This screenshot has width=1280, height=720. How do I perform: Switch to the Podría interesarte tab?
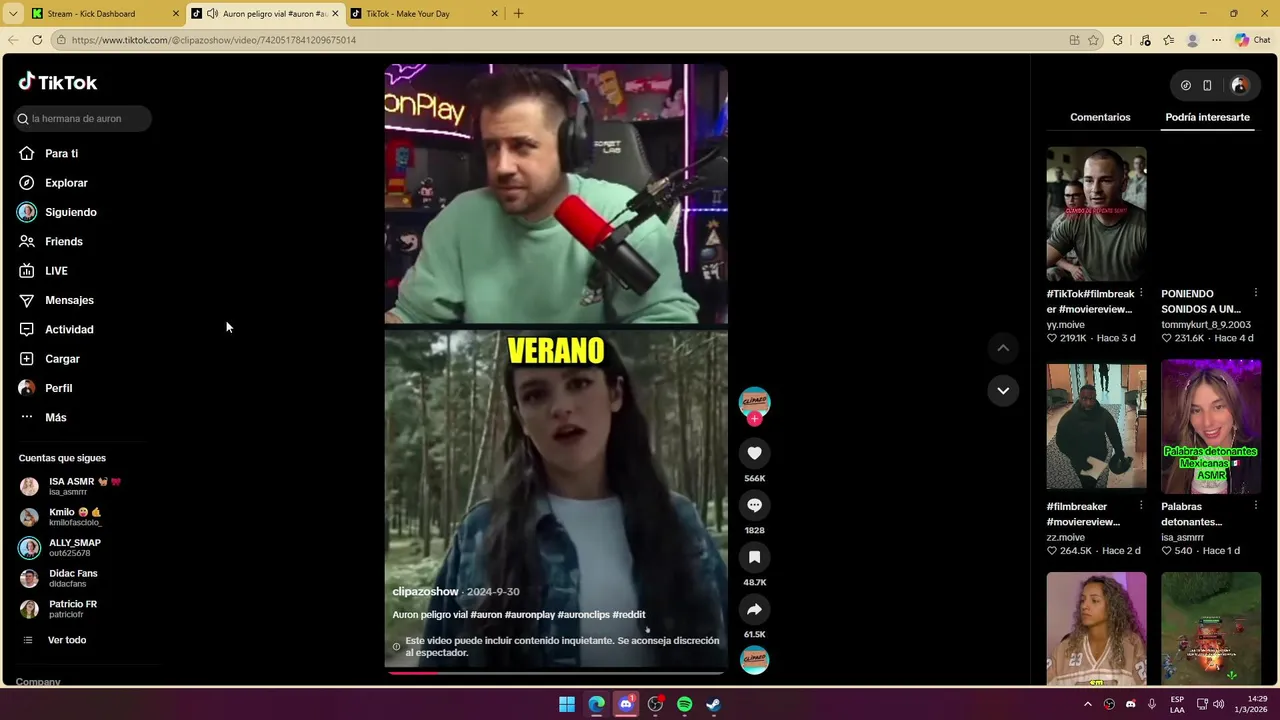pos(1207,117)
